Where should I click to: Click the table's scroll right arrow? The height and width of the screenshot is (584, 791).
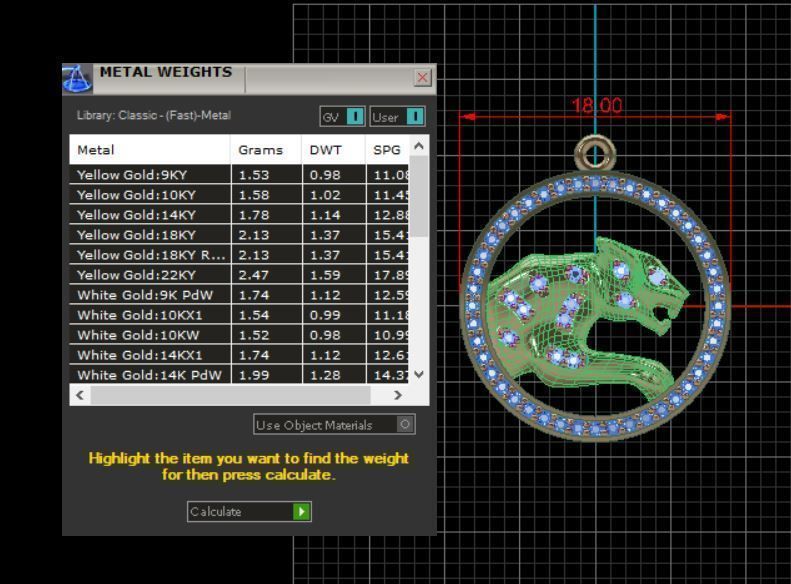point(398,395)
